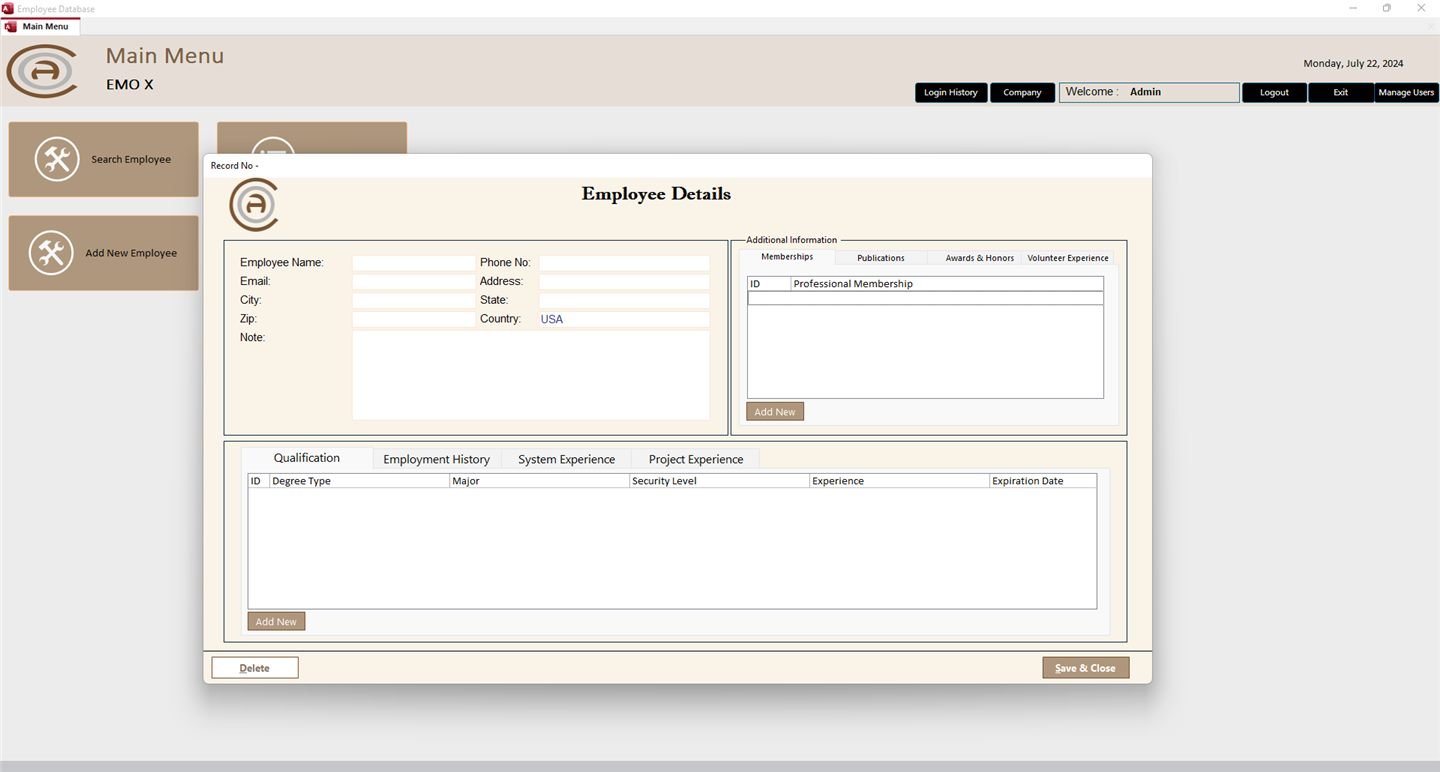The width and height of the screenshot is (1440, 772).
Task: Click the logo in Employee Details dialog
Action: (254, 205)
